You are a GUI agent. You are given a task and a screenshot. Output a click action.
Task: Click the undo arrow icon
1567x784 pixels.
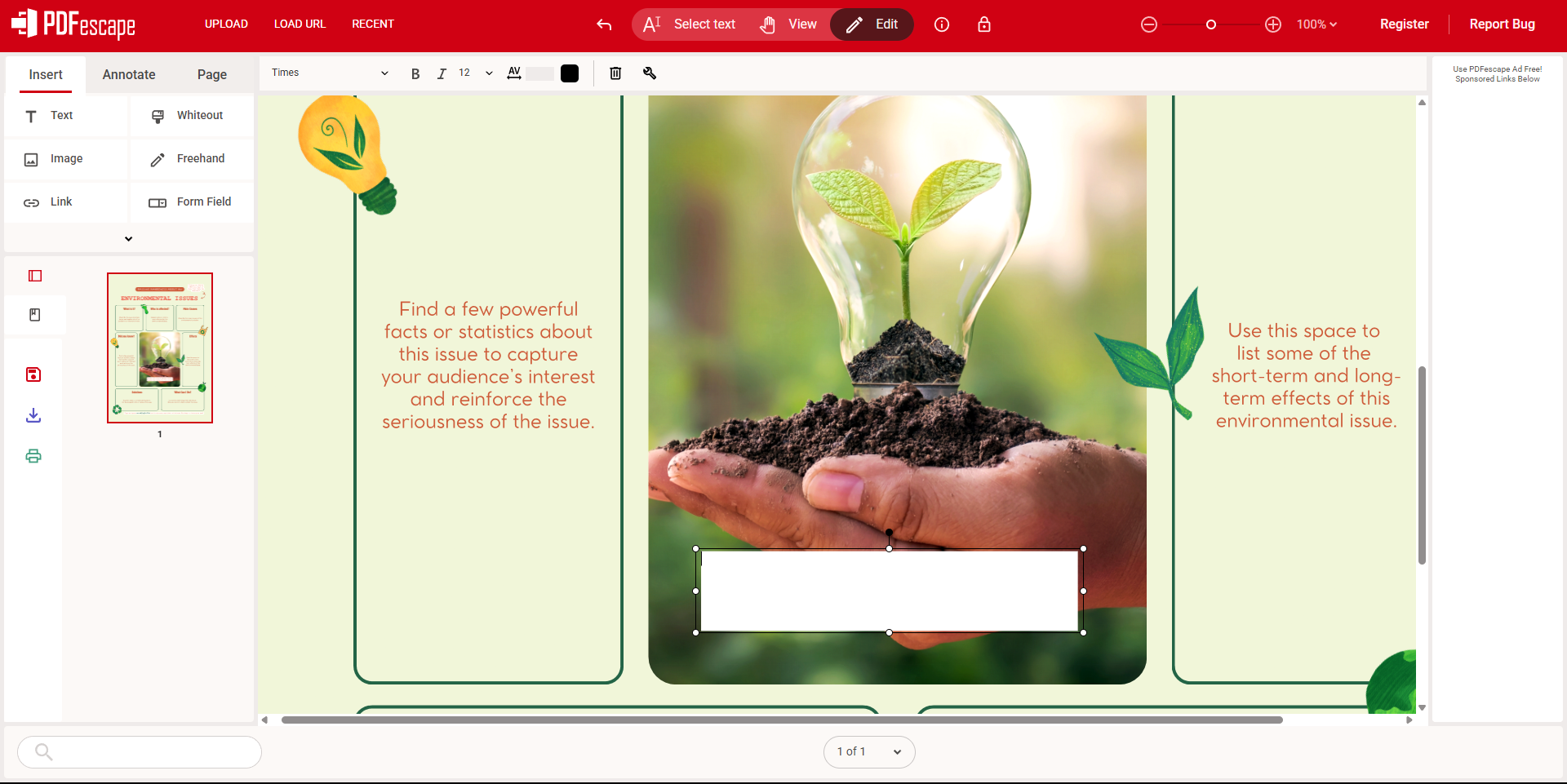tap(604, 24)
